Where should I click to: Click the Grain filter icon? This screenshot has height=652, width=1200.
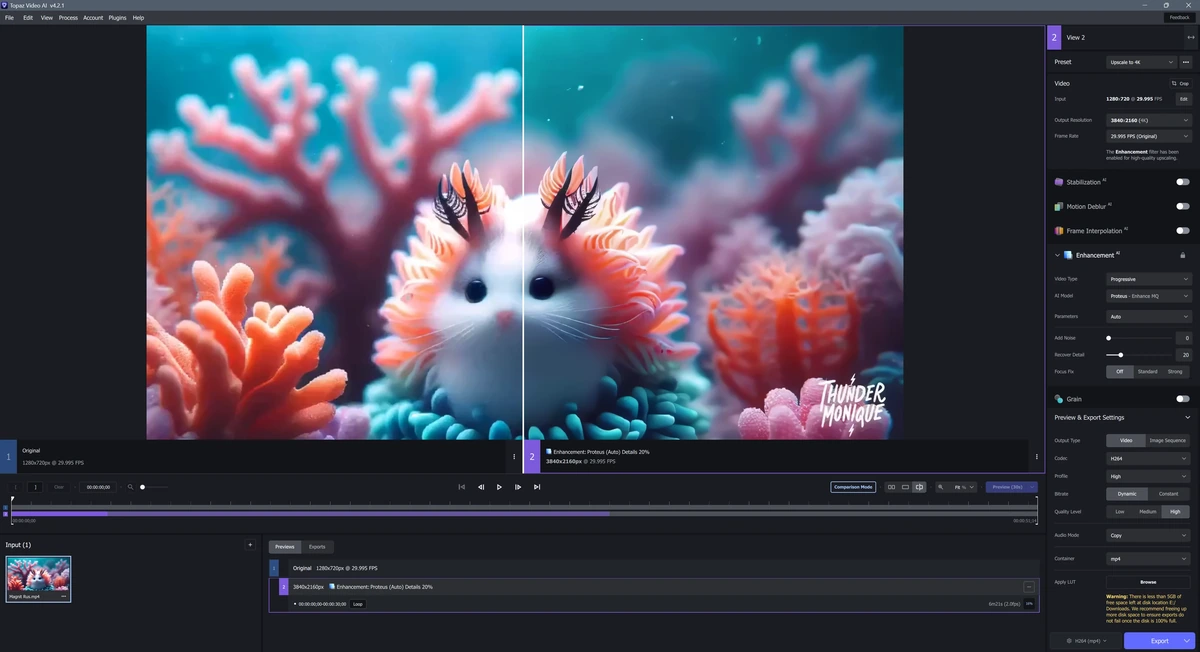pos(1059,399)
